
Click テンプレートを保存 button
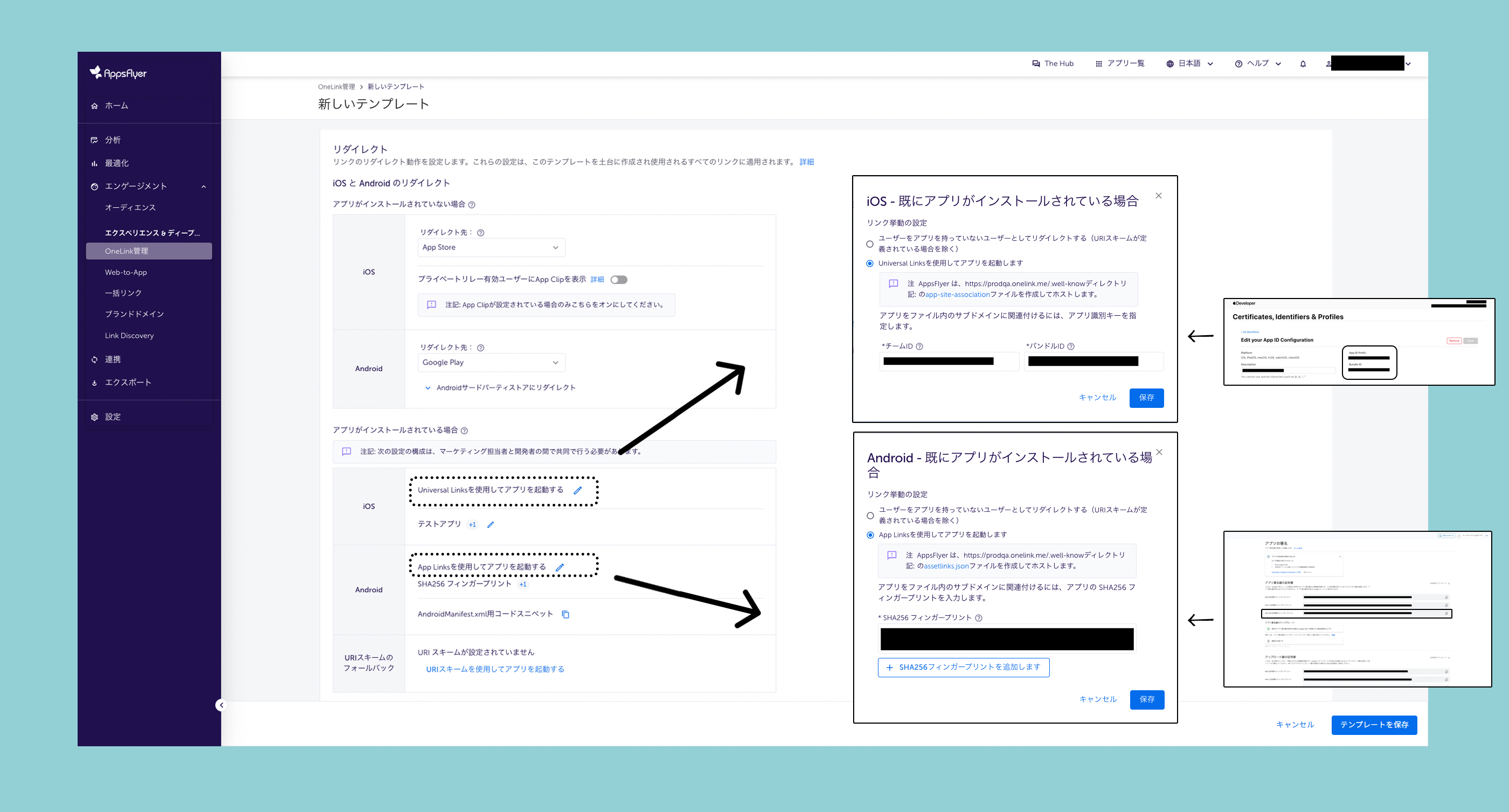pos(1374,725)
